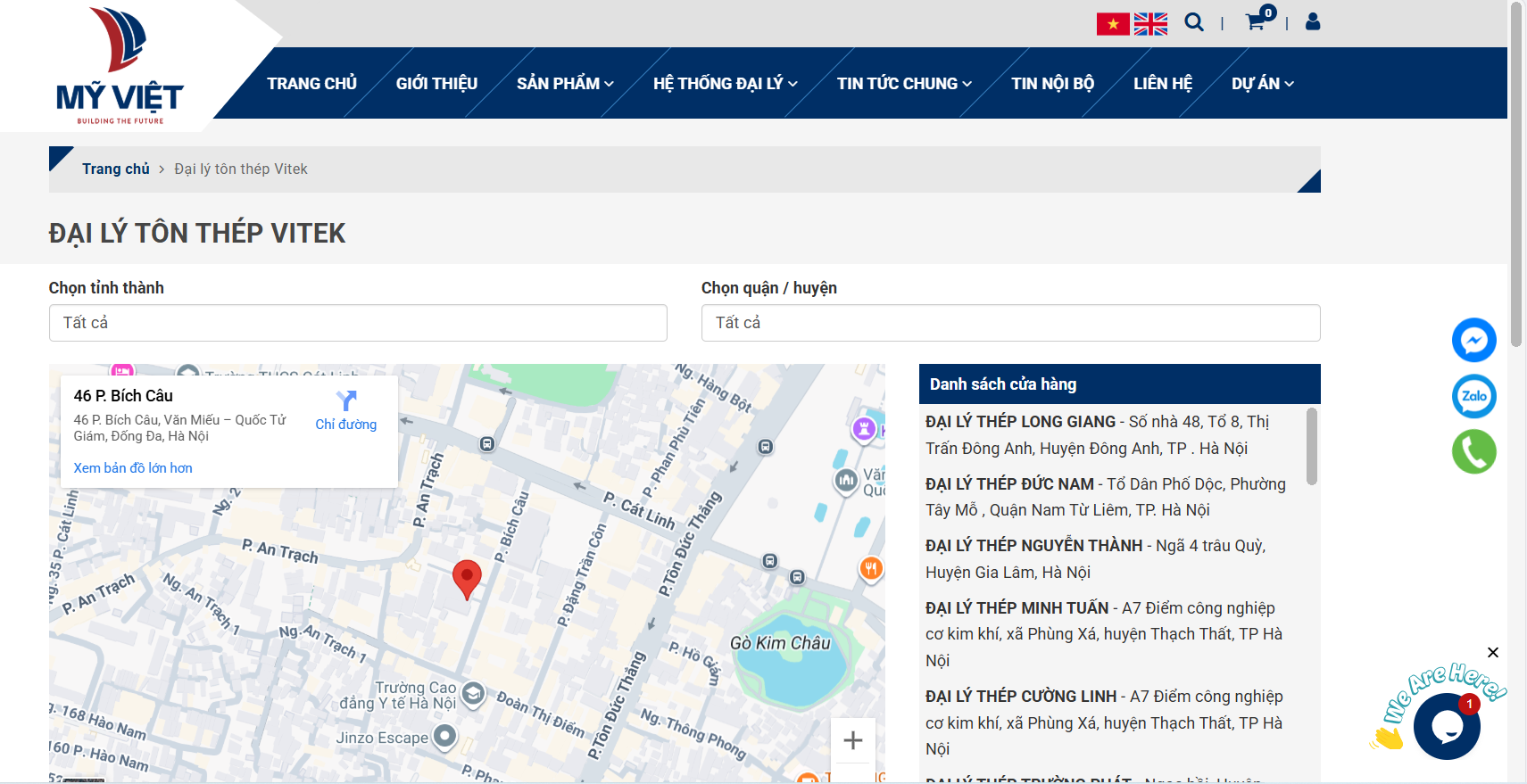The height and width of the screenshot is (784, 1527).
Task: Open Chọn tỉnh thành dropdown
Action: point(358,323)
